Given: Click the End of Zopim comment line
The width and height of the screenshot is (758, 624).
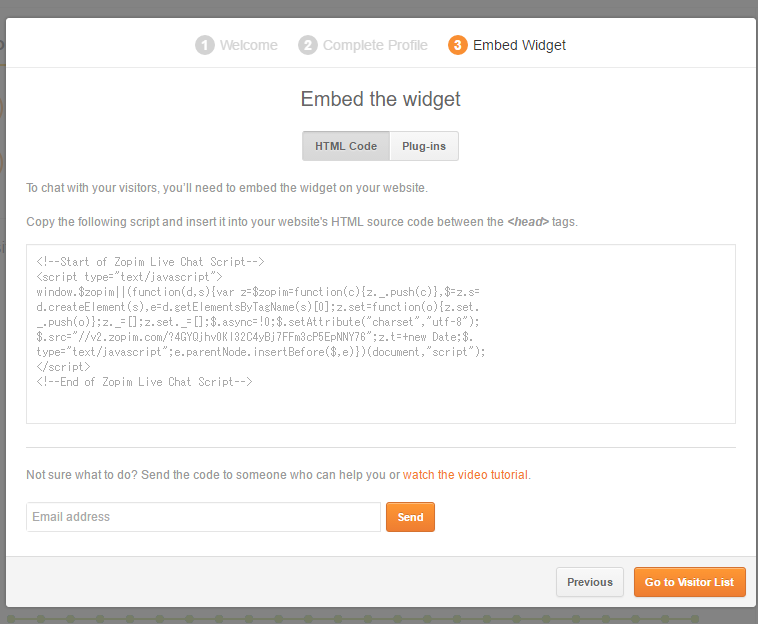Looking at the screenshot, I should pos(144,382).
